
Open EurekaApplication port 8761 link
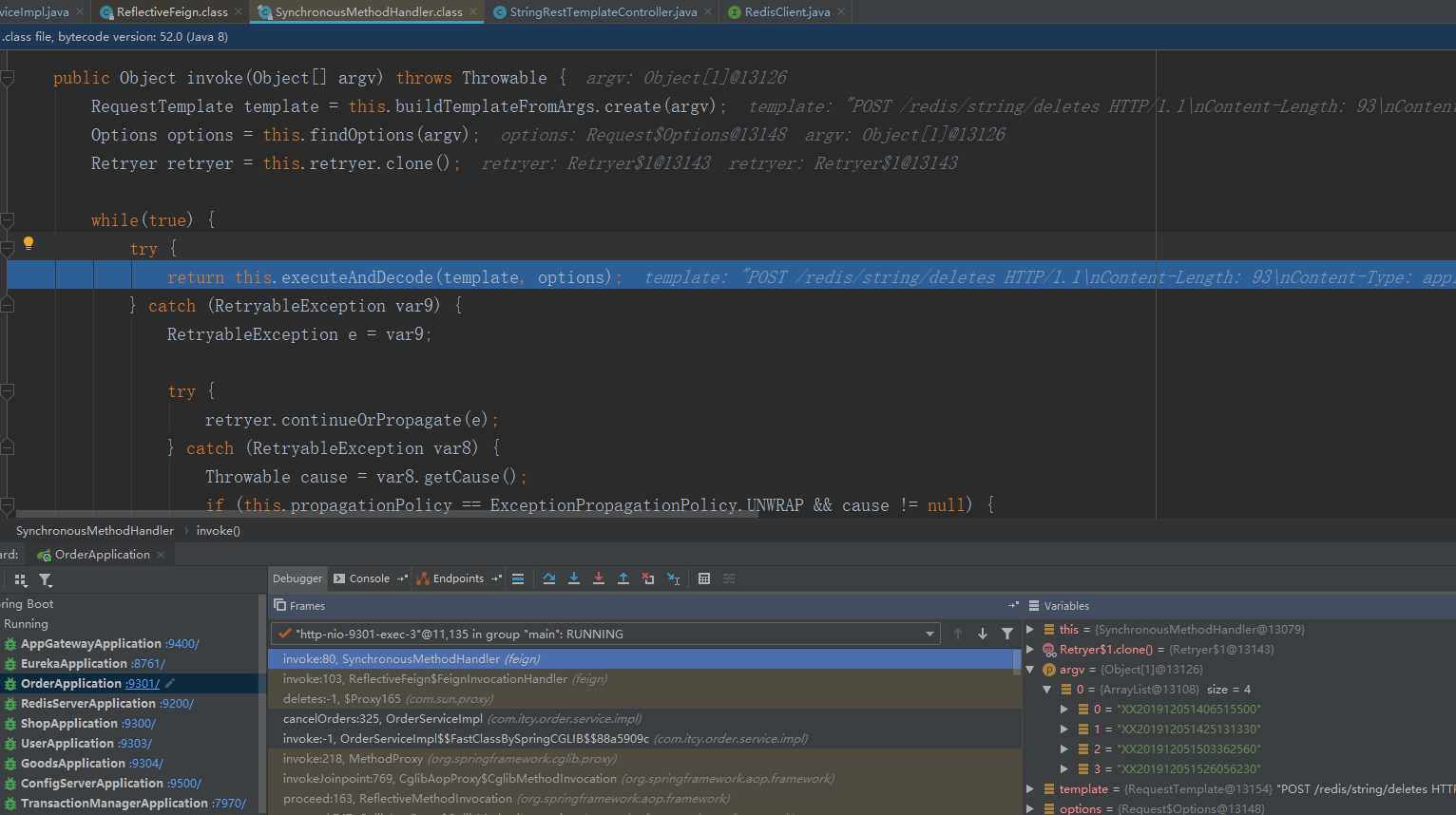click(147, 663)
